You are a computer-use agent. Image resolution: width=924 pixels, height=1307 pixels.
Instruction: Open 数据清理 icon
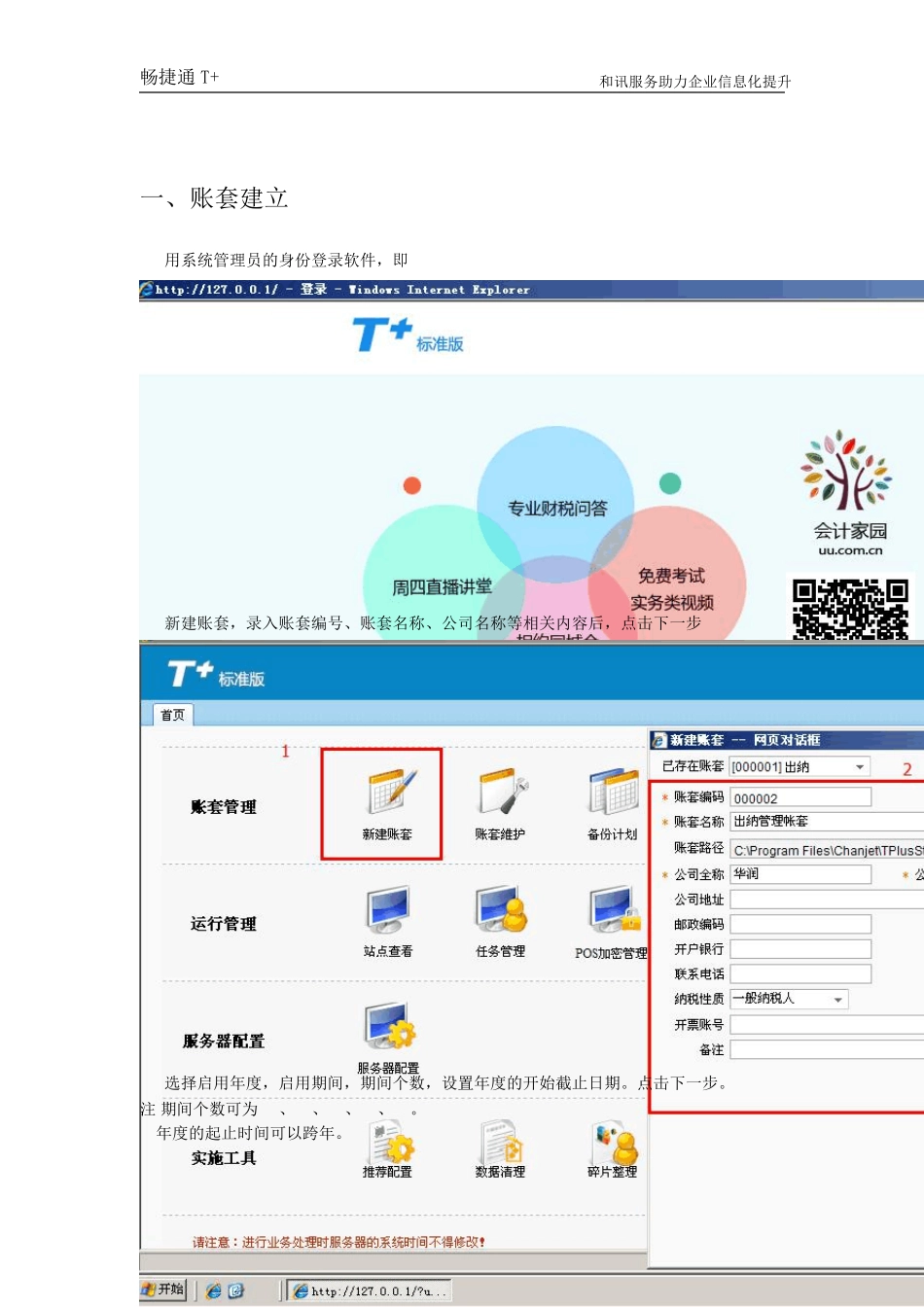point(502,1141)
